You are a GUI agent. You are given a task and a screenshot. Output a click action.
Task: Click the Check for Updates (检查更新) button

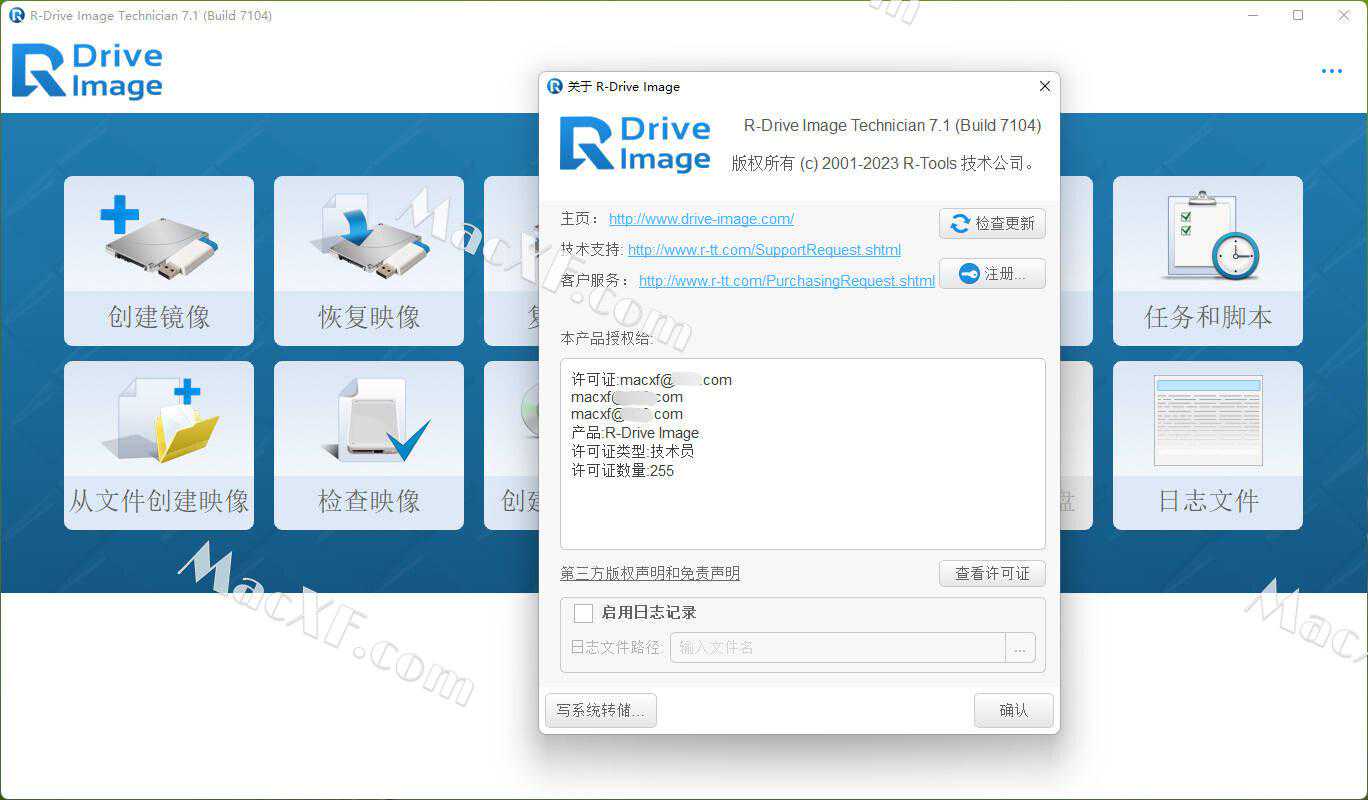pos(992,224)
